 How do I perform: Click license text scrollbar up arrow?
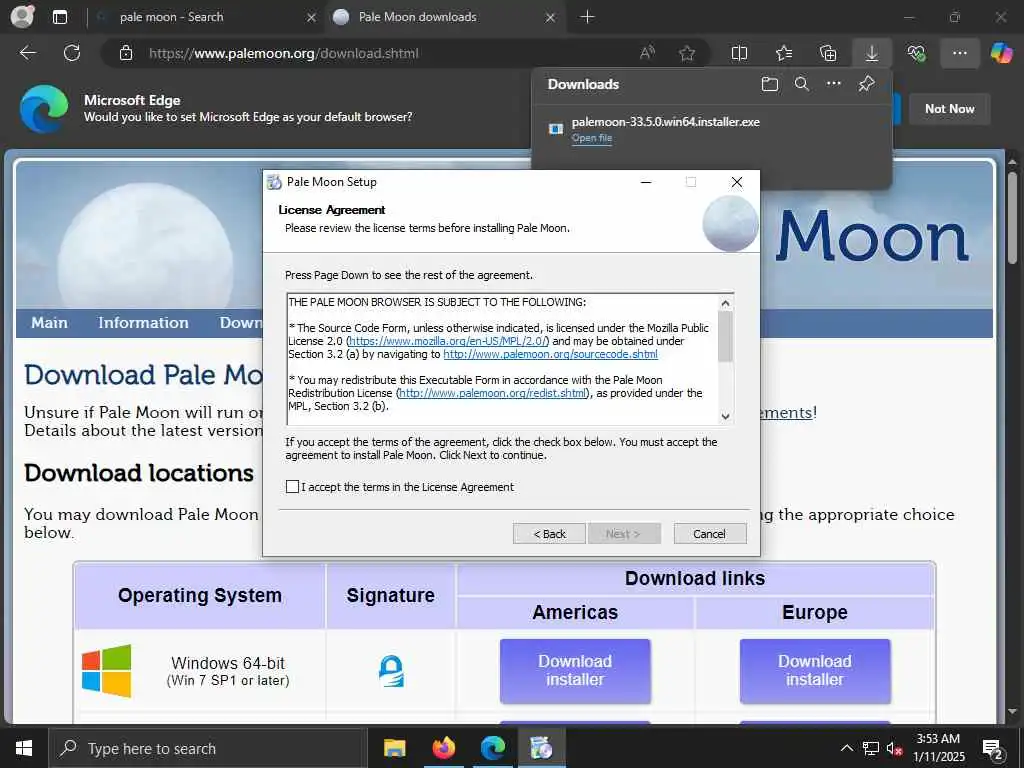(x=725, y=303)
